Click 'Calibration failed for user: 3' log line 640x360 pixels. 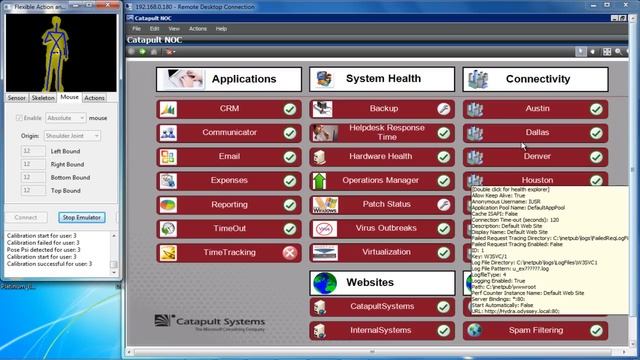pyautogui.click(x=43, y=242)
